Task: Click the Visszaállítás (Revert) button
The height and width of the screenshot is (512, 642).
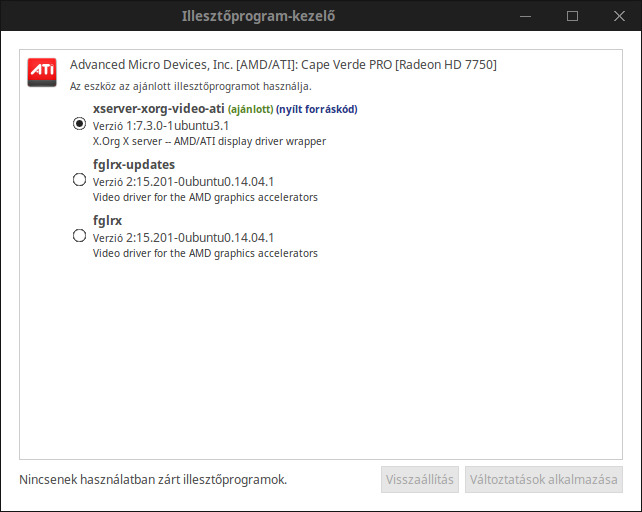Action: pyautogui.click(x=420, y=479)
